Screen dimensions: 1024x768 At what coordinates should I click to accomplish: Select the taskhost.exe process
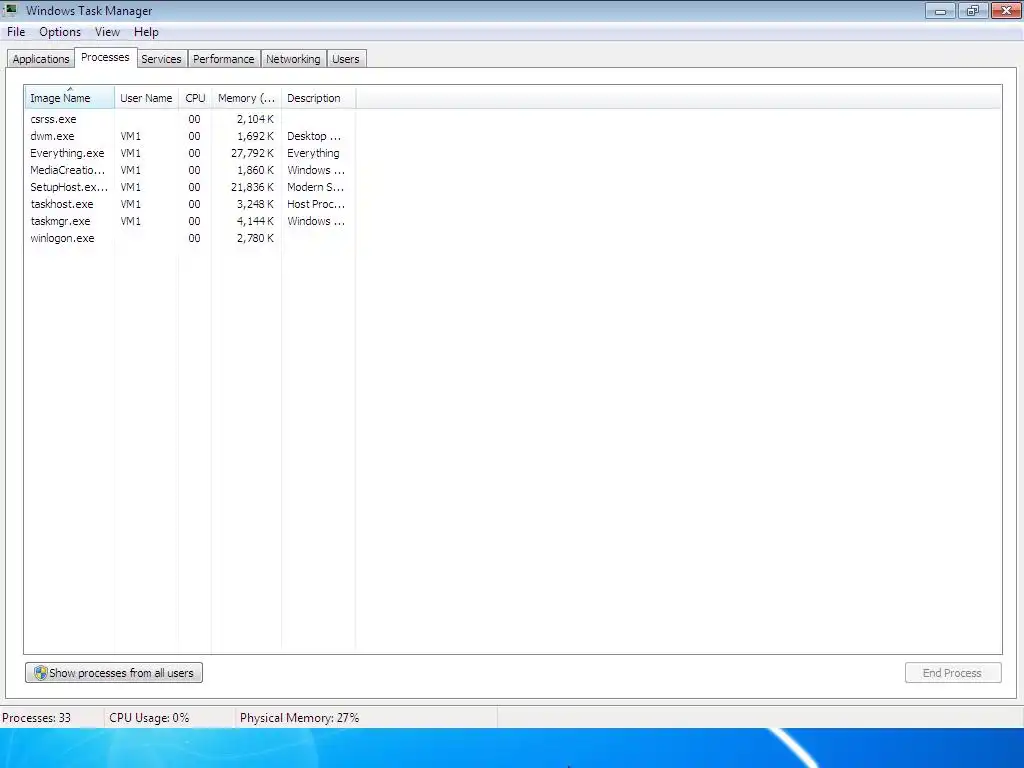(189, 204)
